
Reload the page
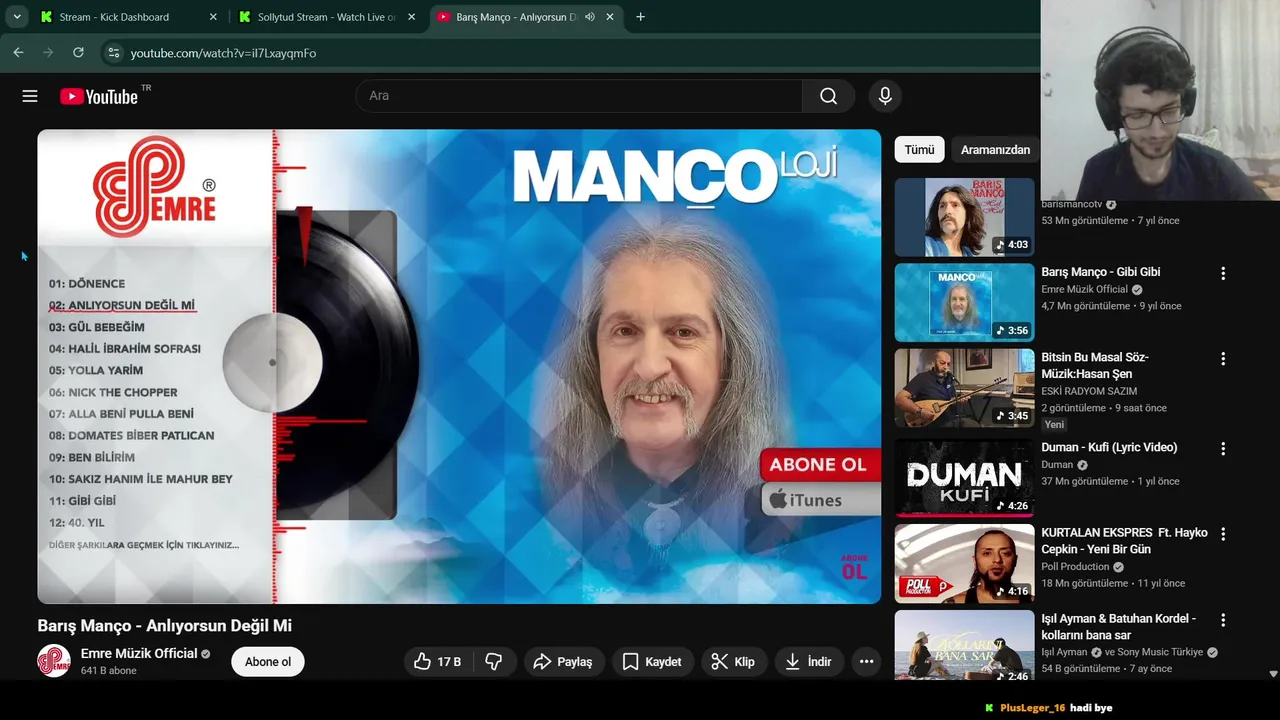78,52
